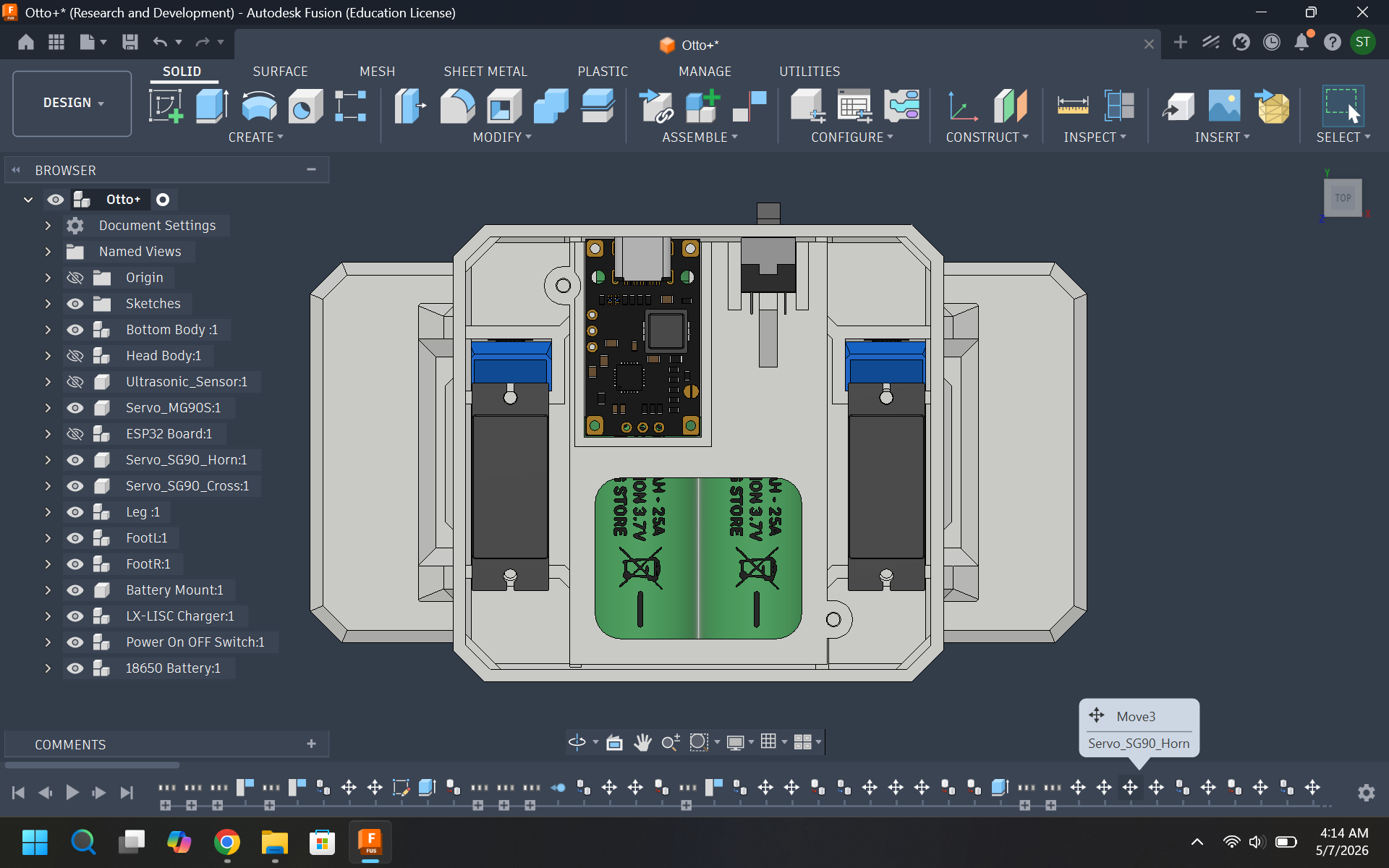Select the Construct plane icon
This screenshot has width=1389, height=868.
click(x=1011, y=106)
